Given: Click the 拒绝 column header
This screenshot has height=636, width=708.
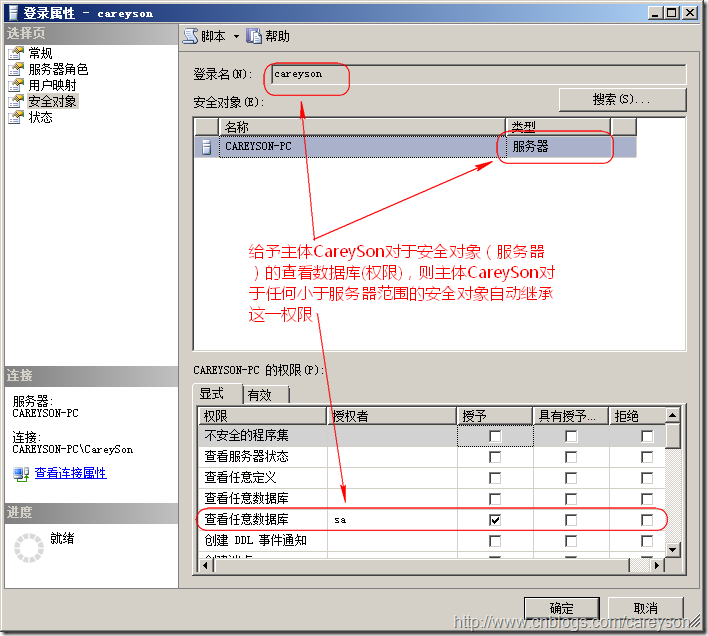Looking at the screenshot, I should tap(637, 416).
